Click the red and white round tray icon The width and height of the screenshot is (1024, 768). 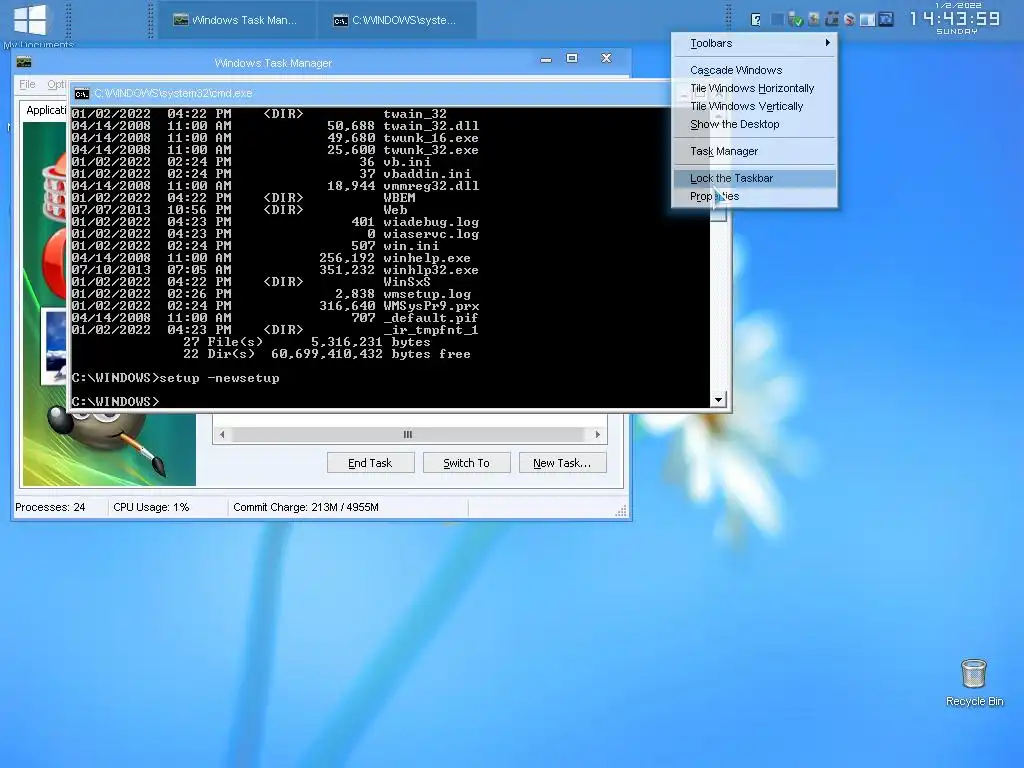[849, 20]
